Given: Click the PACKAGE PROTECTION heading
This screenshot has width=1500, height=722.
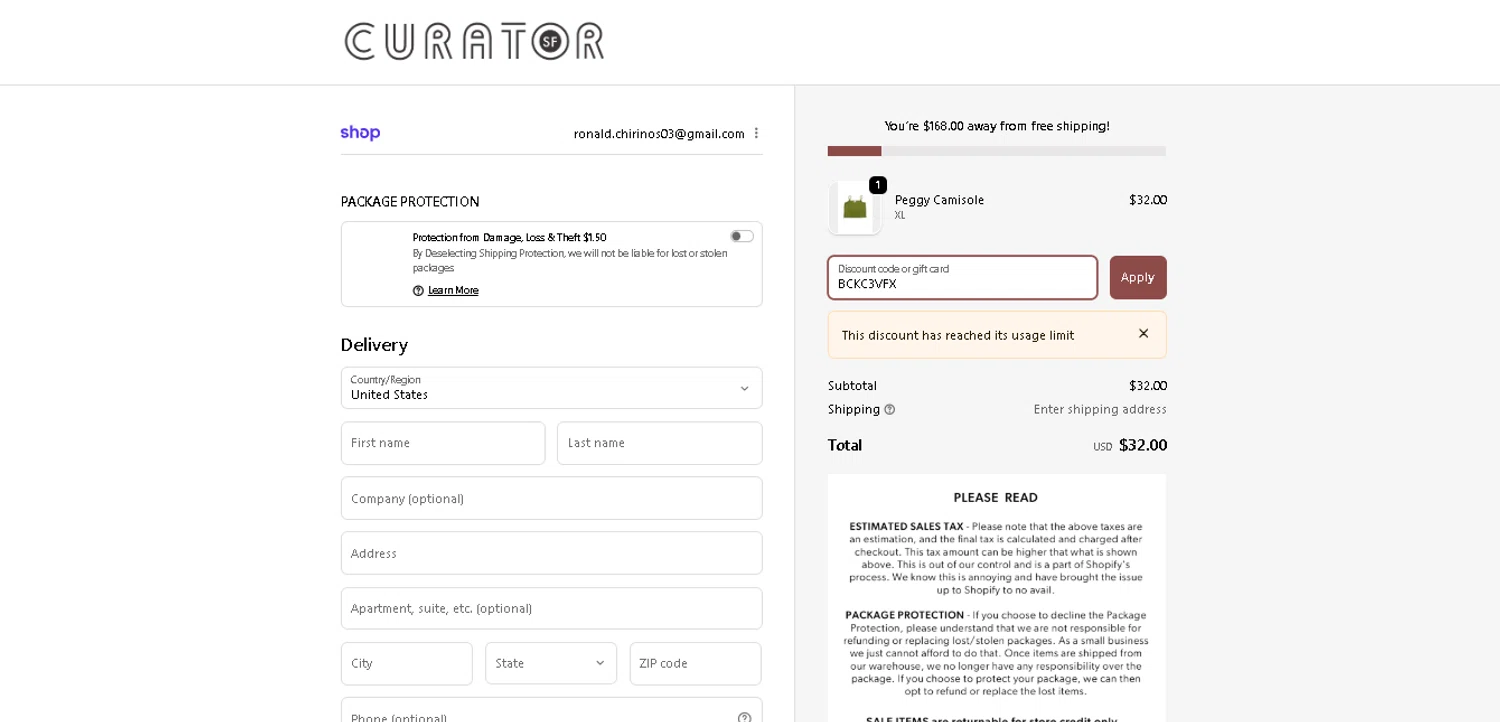Looking at the screenshot, I should [410, 202].
